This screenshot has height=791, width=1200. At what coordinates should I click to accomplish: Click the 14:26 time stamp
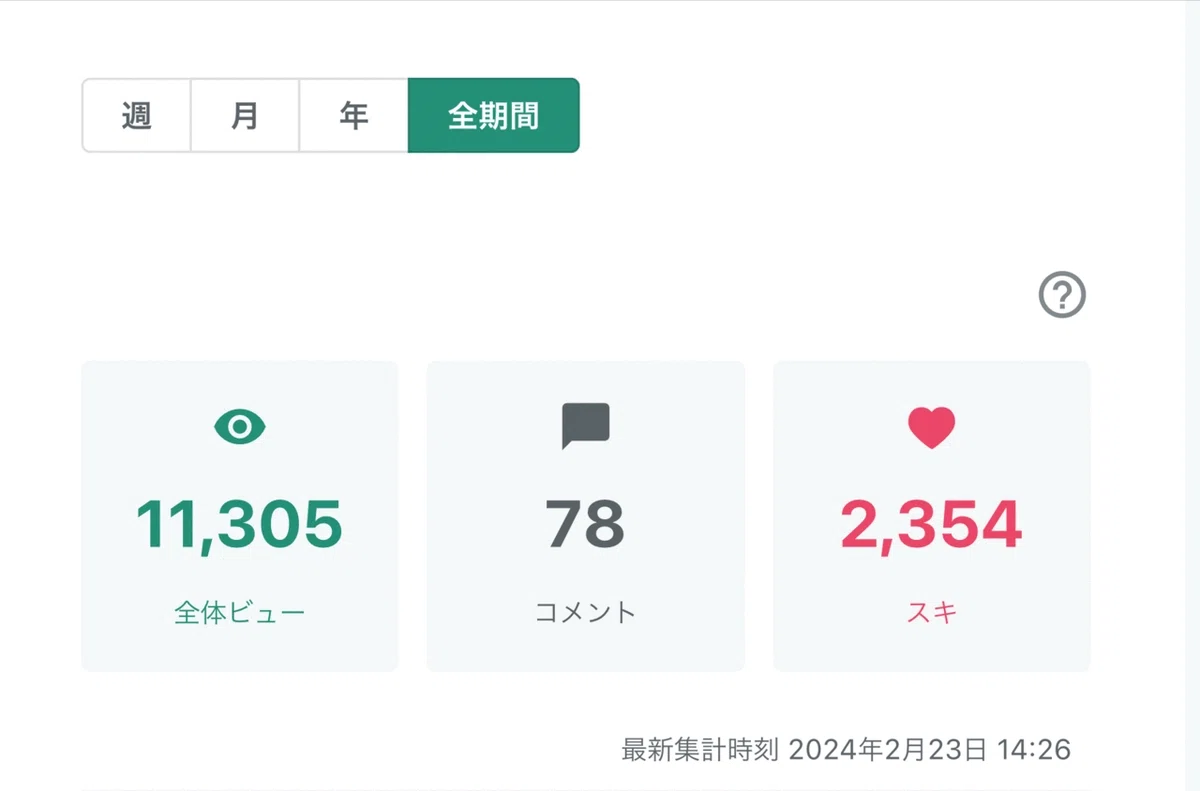point(1034,749)
